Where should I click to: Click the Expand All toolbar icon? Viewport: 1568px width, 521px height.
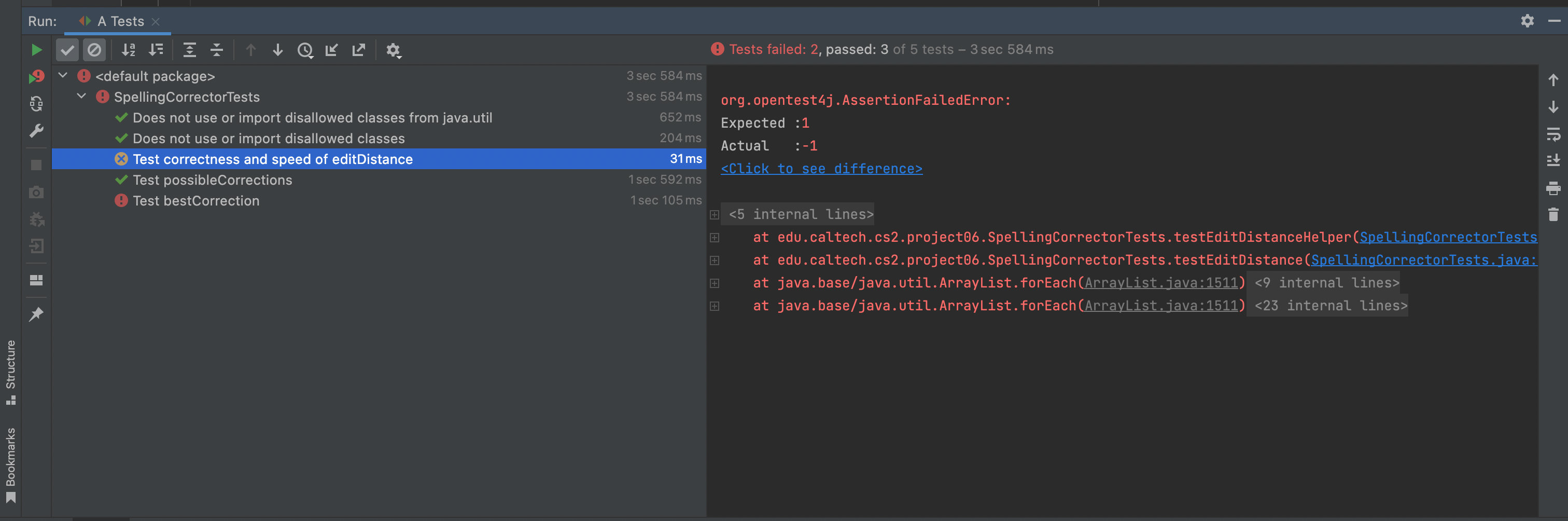coord(189,50)
